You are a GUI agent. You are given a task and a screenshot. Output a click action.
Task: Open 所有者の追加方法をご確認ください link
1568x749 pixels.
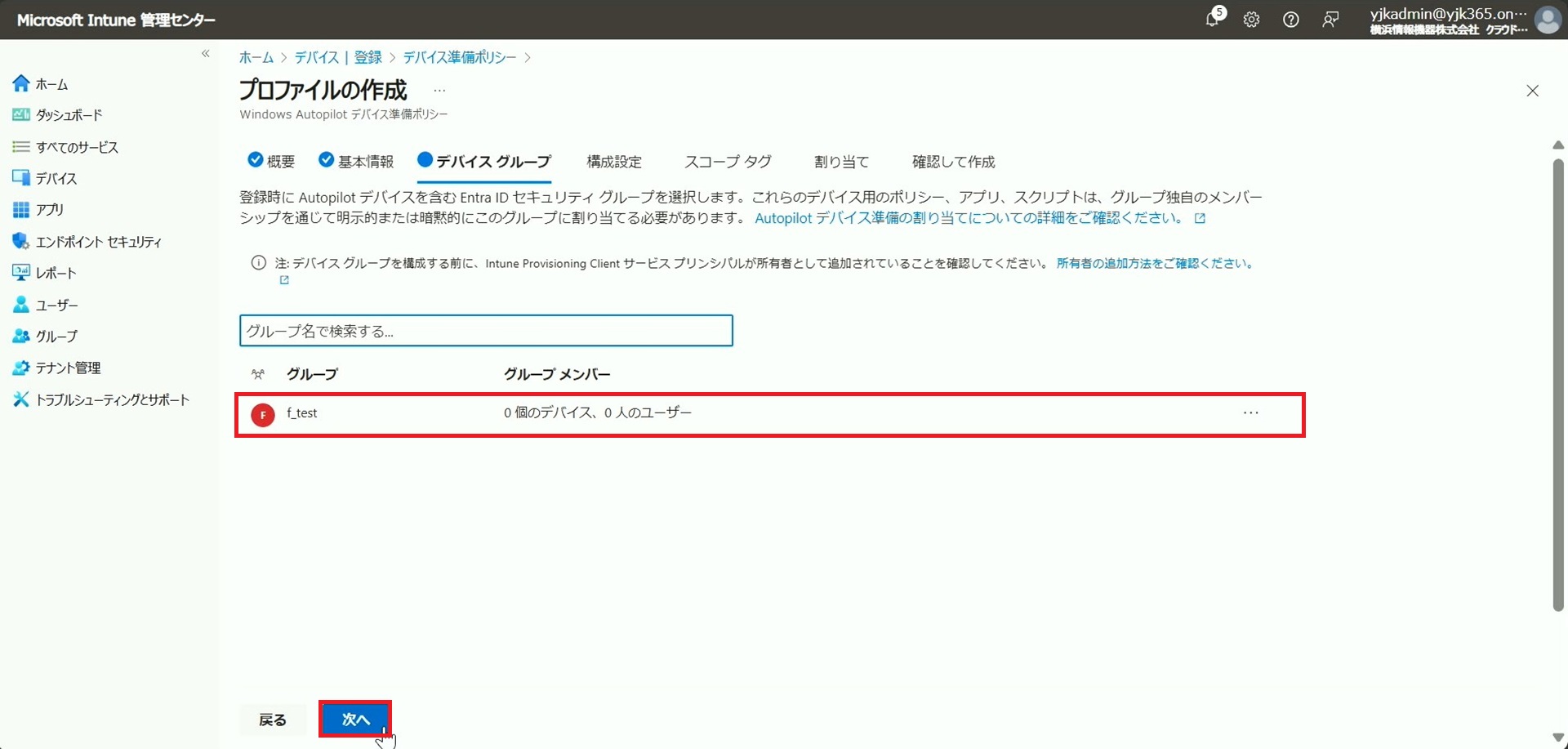[x=1156, y=263]
